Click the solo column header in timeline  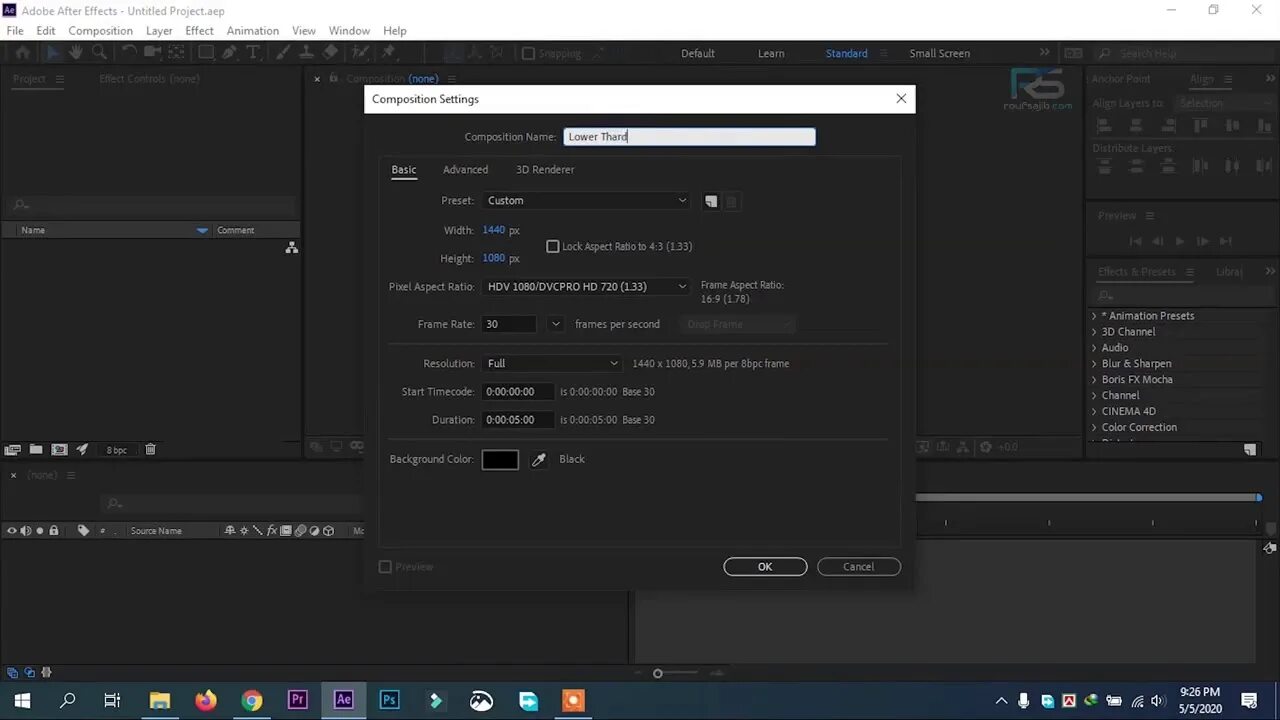point(40,531)
